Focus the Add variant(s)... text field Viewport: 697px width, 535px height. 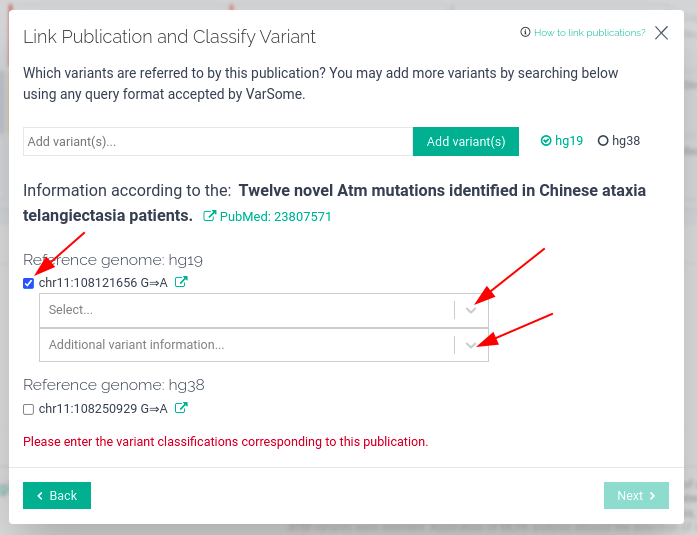(218, 141)
